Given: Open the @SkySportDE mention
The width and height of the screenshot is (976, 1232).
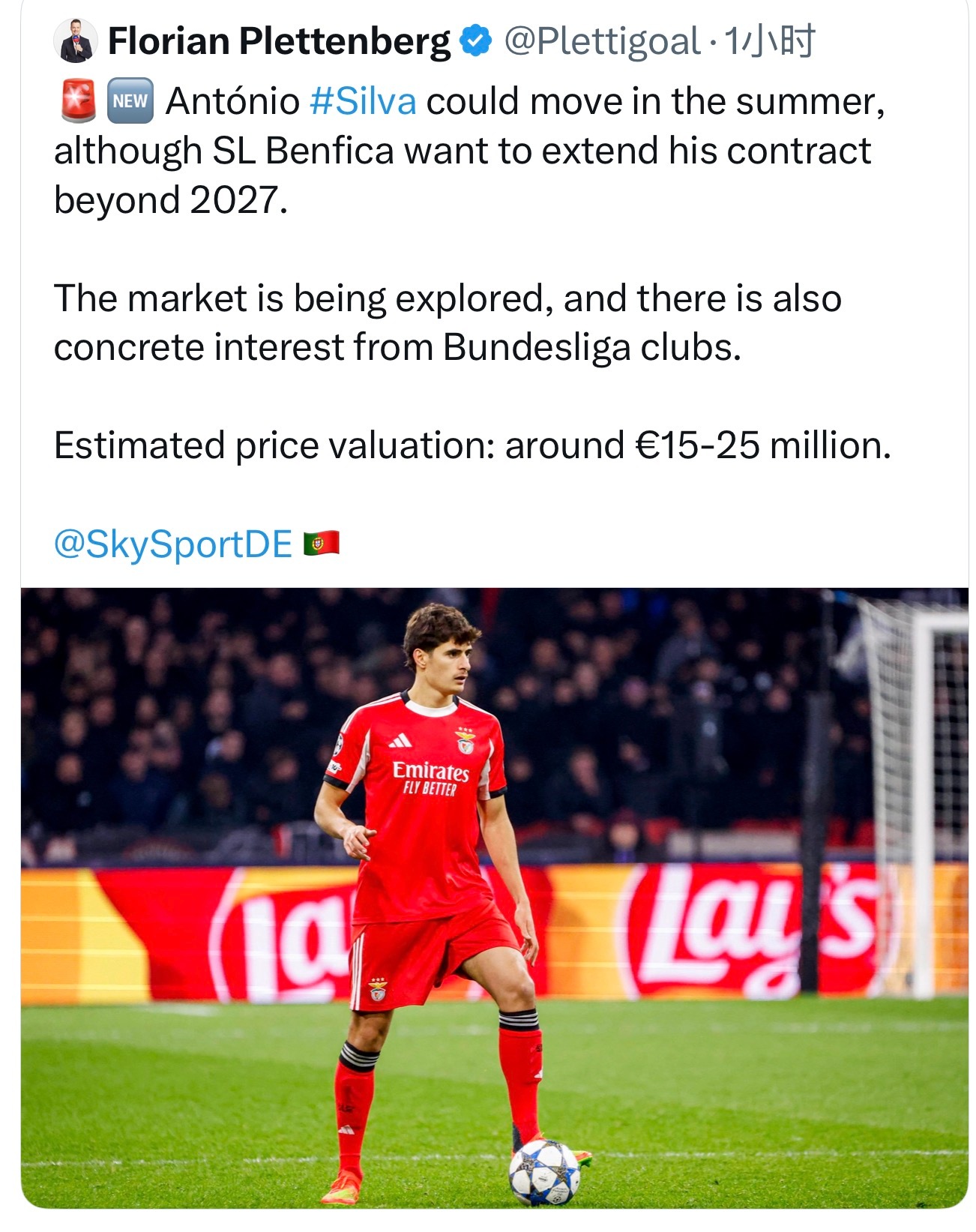Looking at the screenshot, I should coord(173,544).
